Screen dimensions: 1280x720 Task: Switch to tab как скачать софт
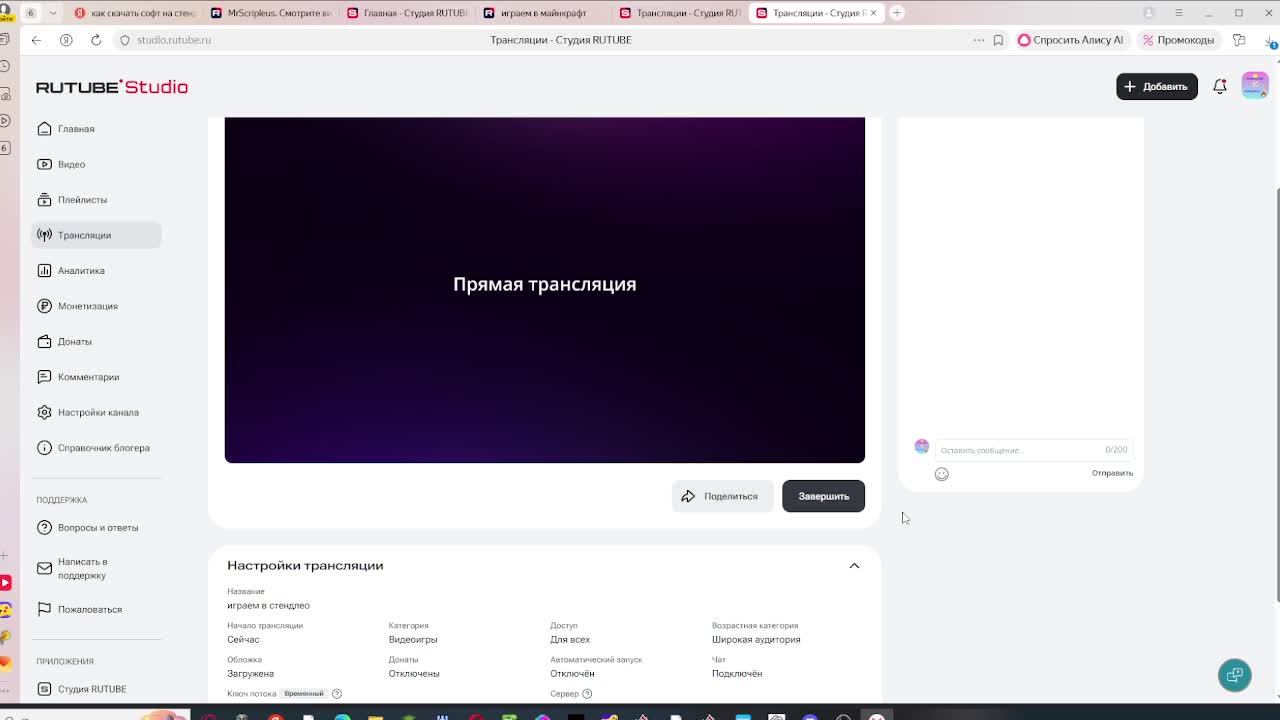135,13
